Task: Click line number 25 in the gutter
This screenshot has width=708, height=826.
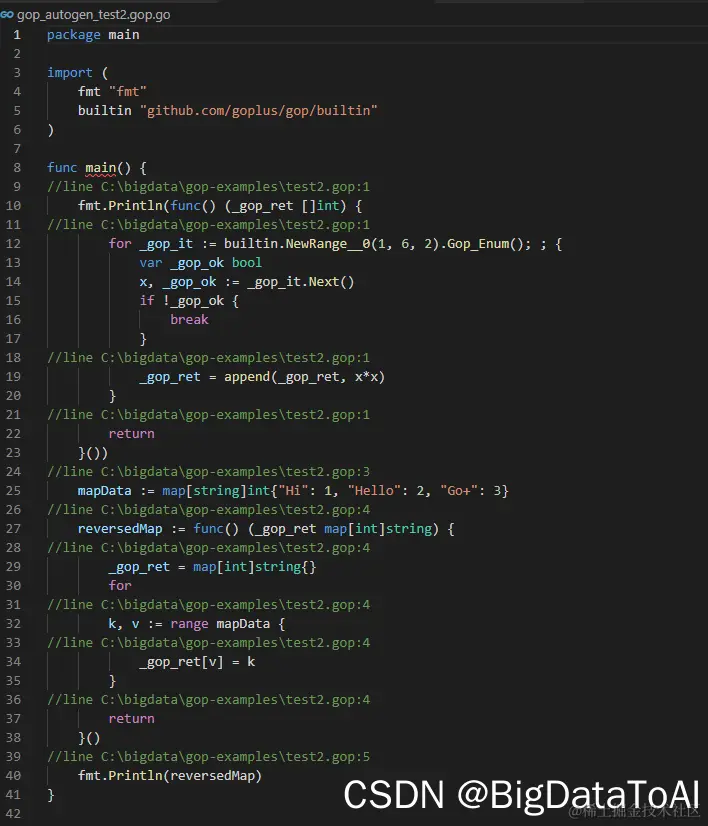Action: pos(14,491)
